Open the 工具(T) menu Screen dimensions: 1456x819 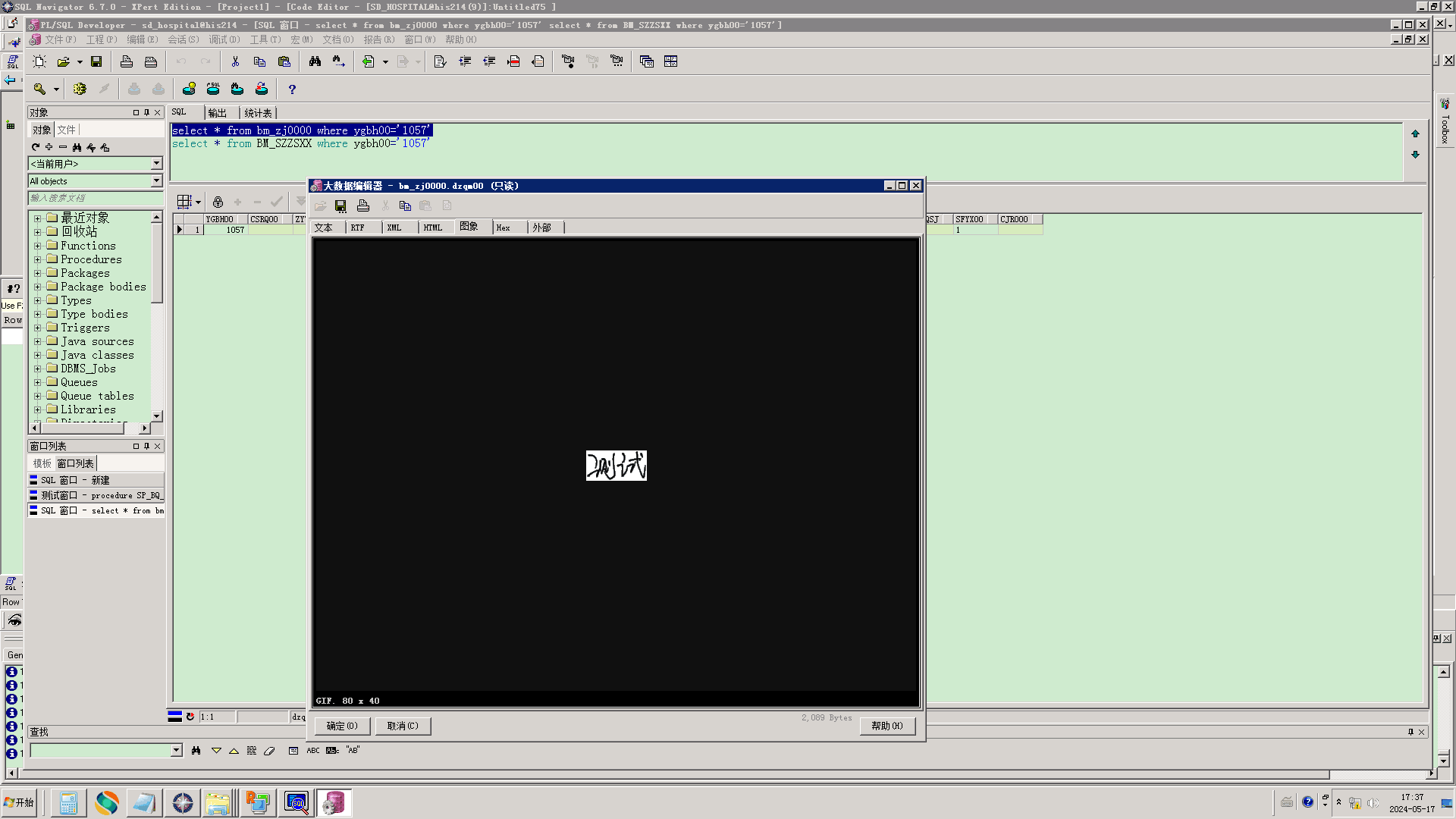(265, 39)
